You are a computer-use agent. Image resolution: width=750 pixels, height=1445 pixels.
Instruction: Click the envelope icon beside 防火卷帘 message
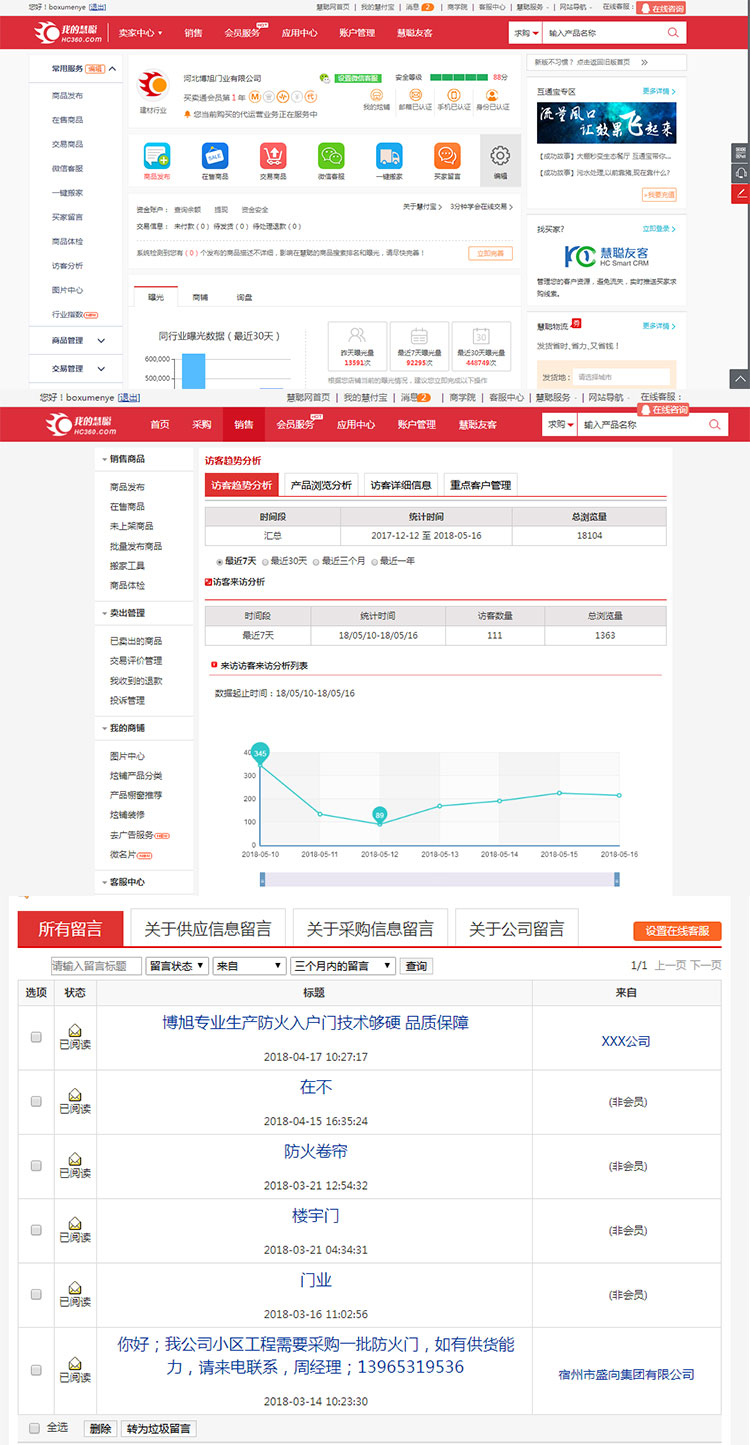pyautogui.click(x=75, y=1159)
